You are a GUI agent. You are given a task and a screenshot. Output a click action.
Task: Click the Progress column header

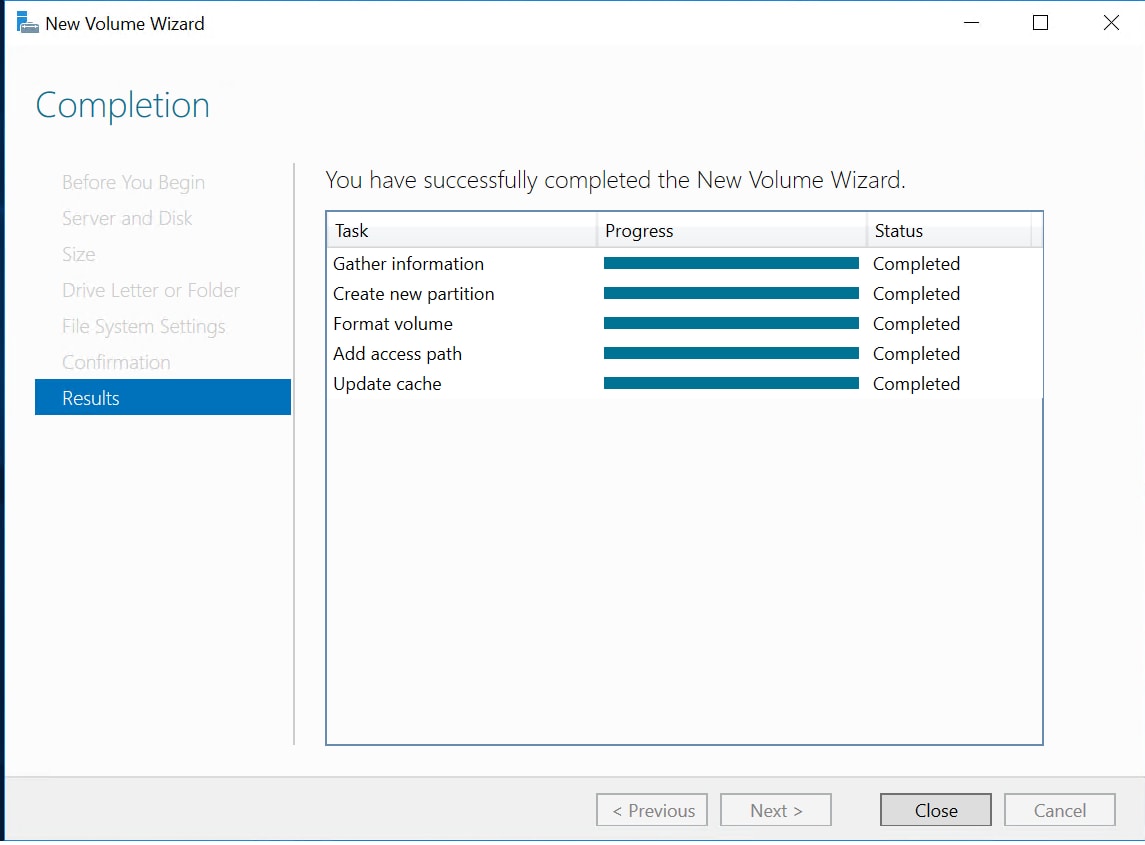tap(731, 231)
